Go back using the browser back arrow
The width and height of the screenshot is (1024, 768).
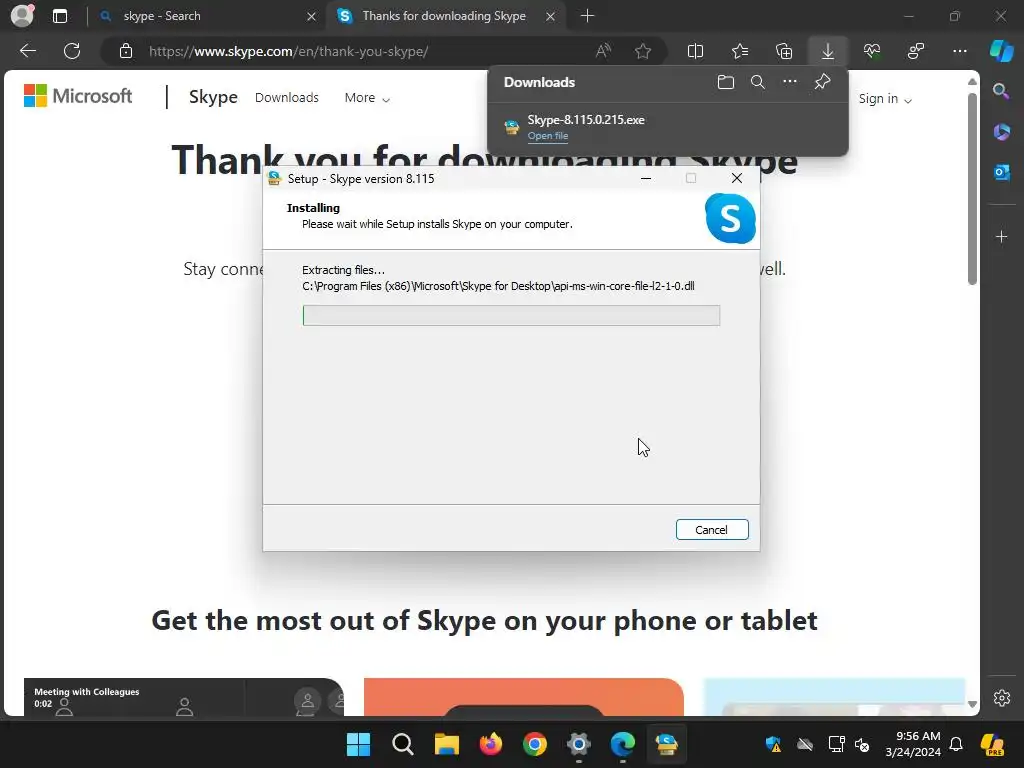pos(27,51)
